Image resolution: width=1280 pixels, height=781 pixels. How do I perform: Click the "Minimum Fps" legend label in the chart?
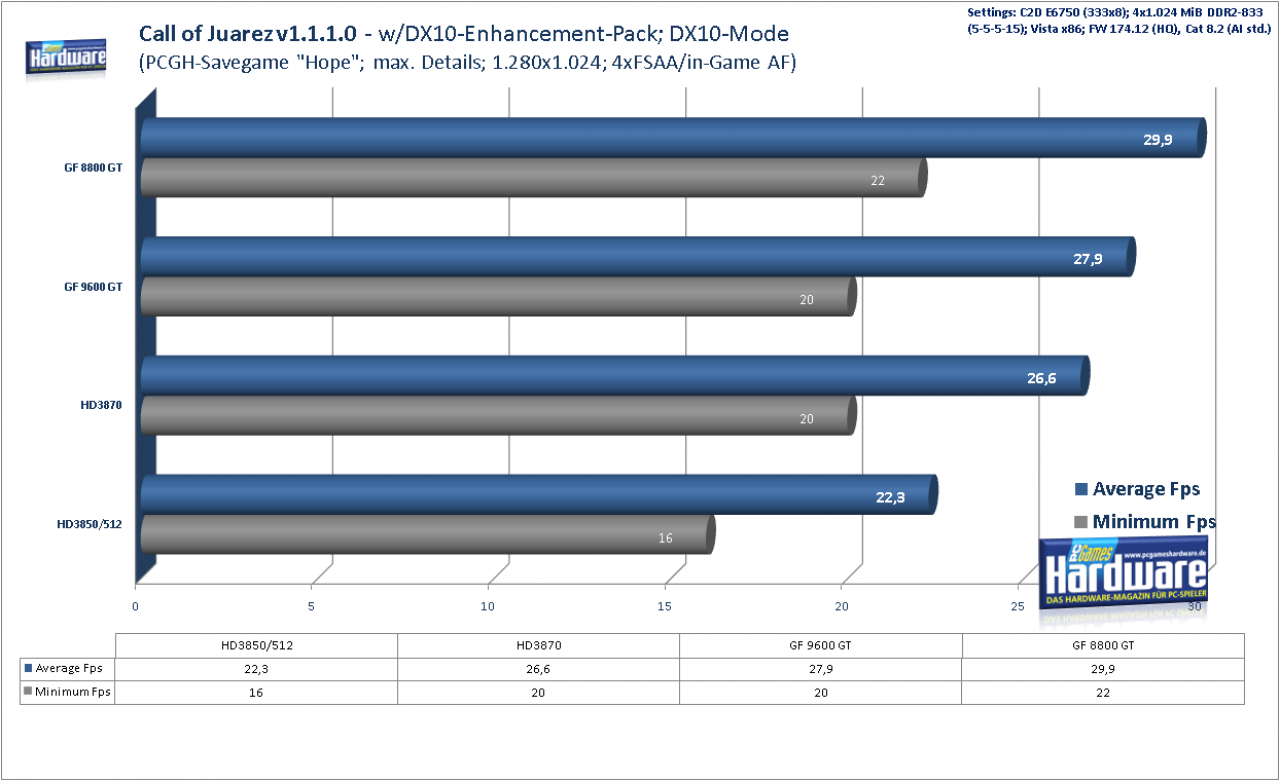(x=1154, y=522)
